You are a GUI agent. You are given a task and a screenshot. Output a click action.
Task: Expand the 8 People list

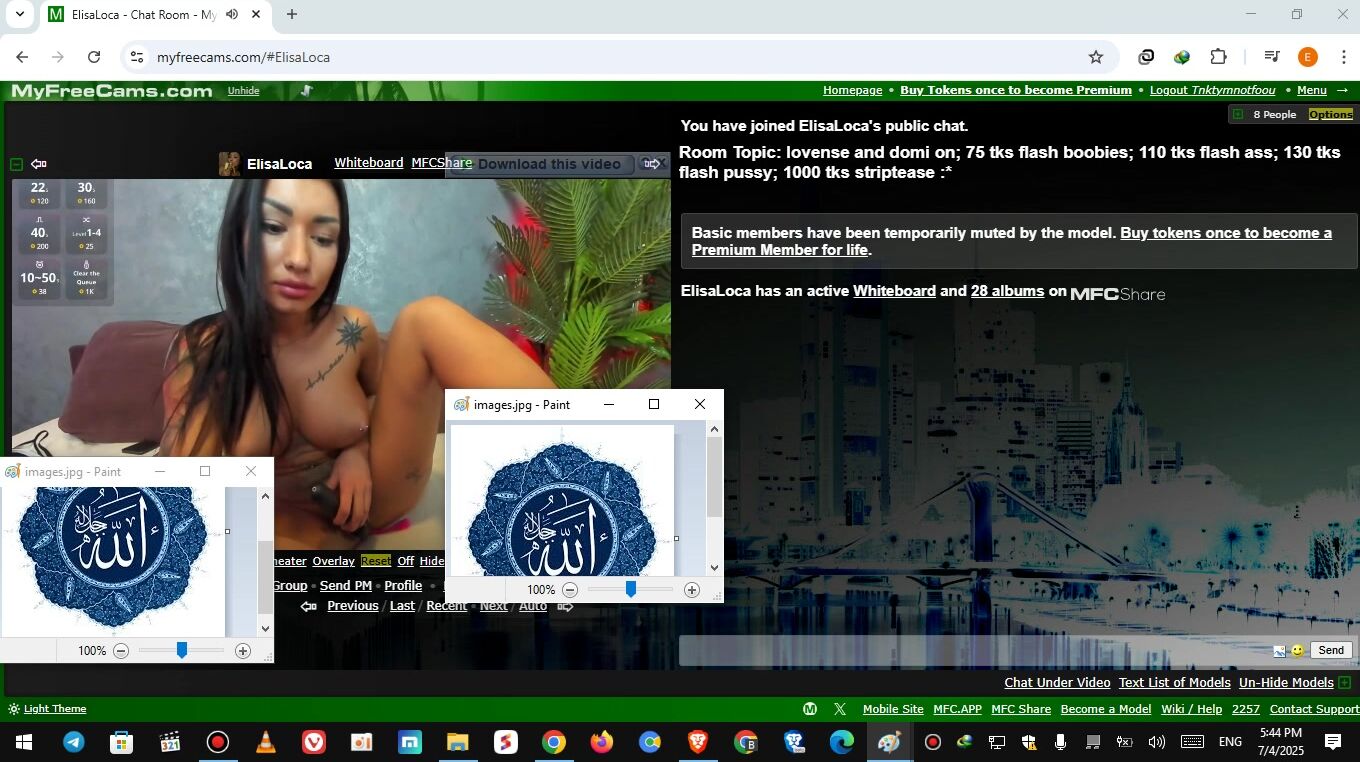point(1237,114)
